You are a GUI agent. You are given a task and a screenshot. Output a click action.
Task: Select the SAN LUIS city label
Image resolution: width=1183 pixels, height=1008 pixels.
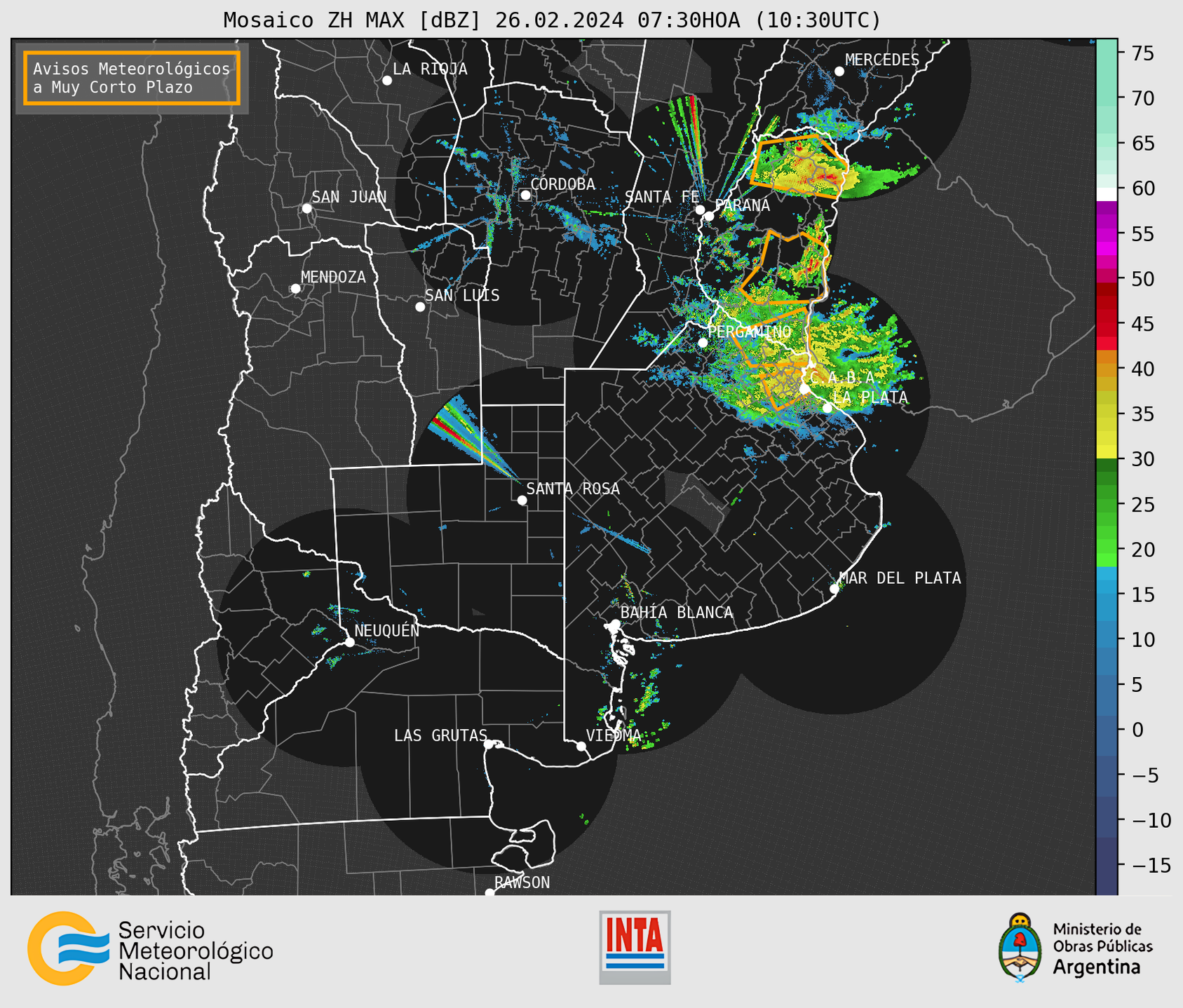(x=462, y=296)
